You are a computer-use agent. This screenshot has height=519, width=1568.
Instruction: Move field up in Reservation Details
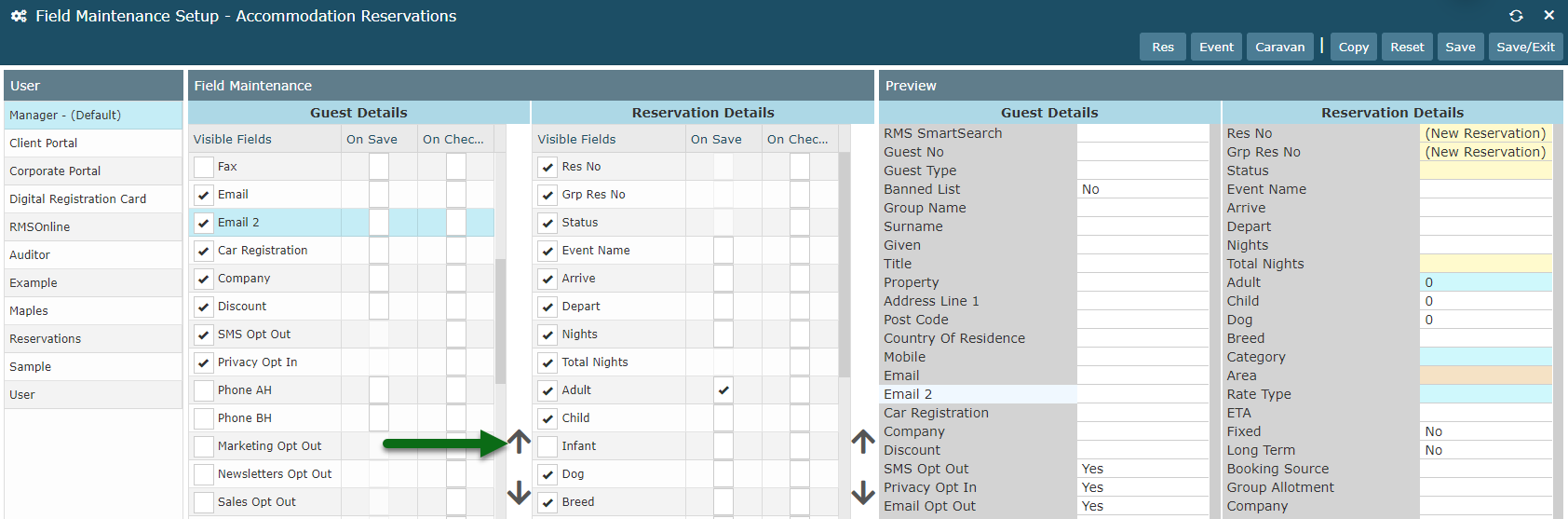pyautogui.click(x=863, y=442)
